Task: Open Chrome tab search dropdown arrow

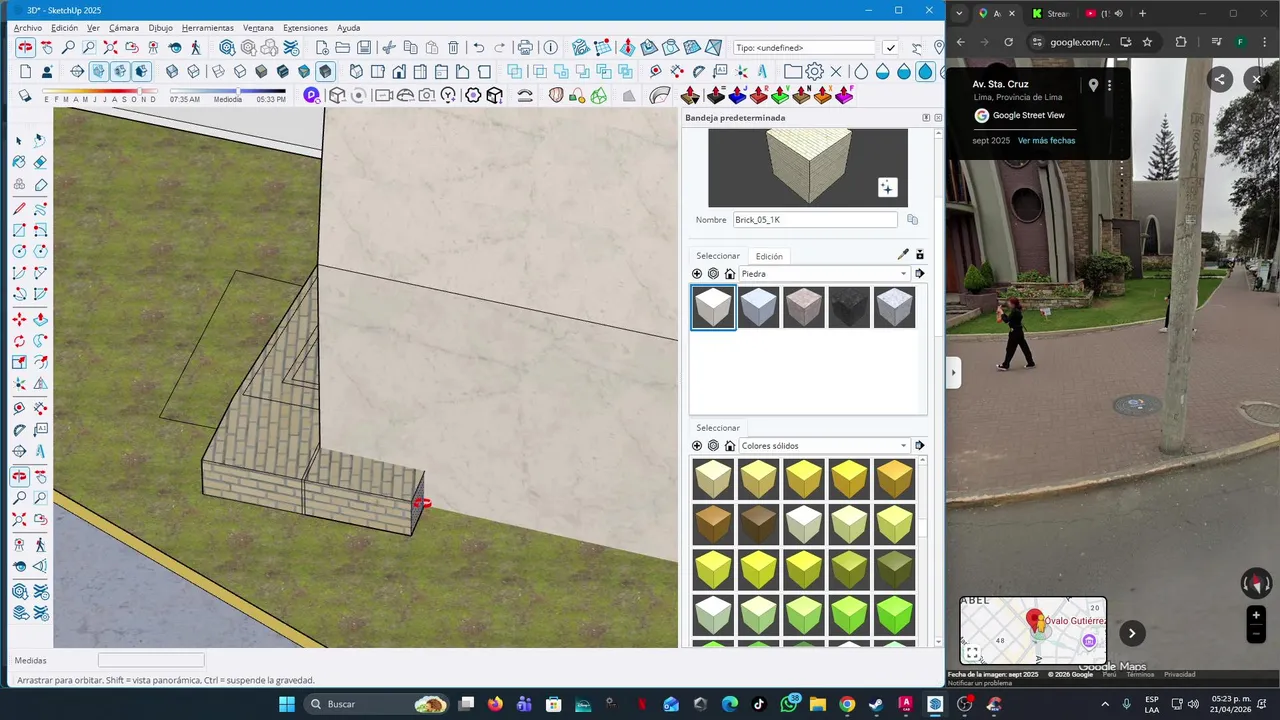Action: click(960, 14)
